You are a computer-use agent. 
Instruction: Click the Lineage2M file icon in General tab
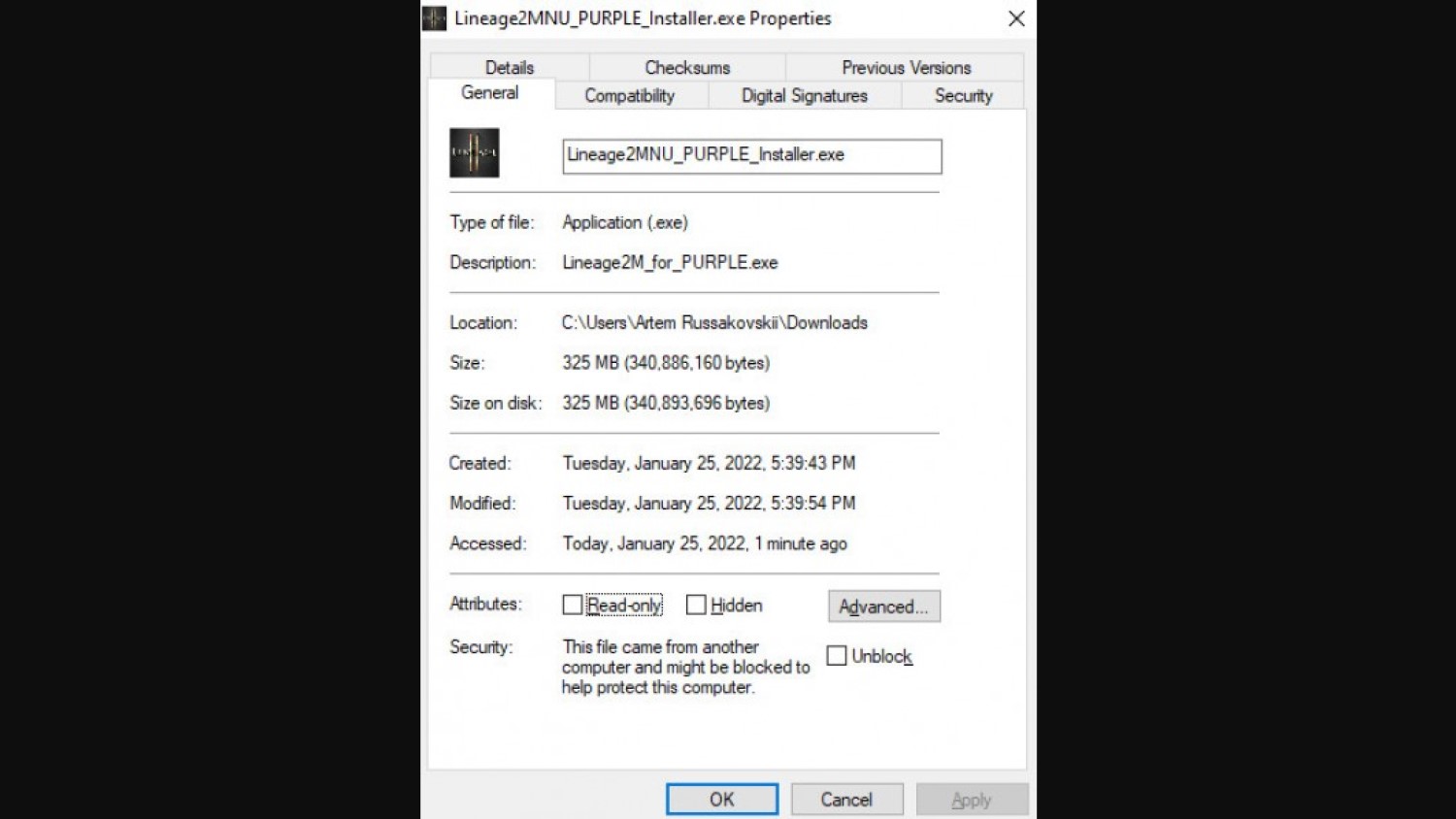click(474, 152)
